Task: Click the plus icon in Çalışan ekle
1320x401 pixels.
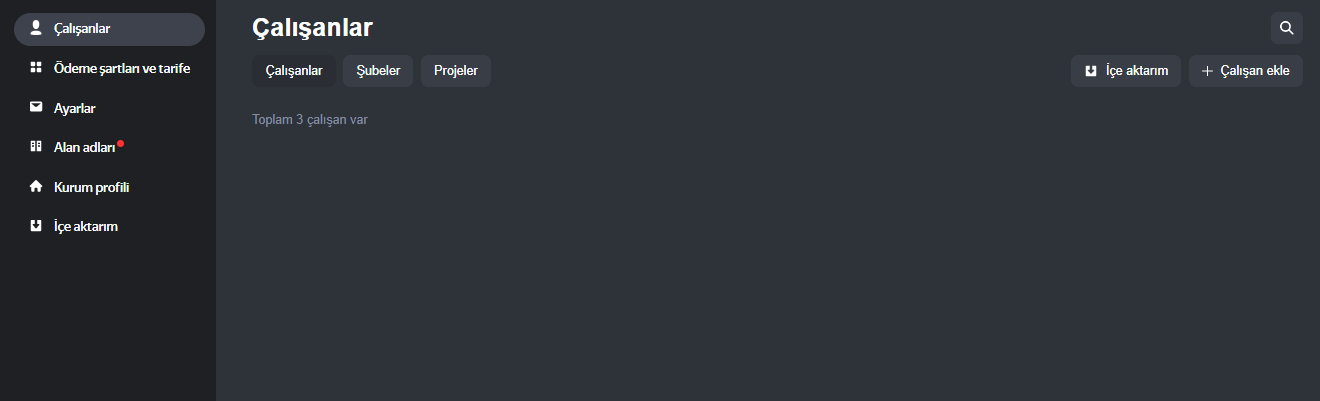Action: pos(1207,71)
